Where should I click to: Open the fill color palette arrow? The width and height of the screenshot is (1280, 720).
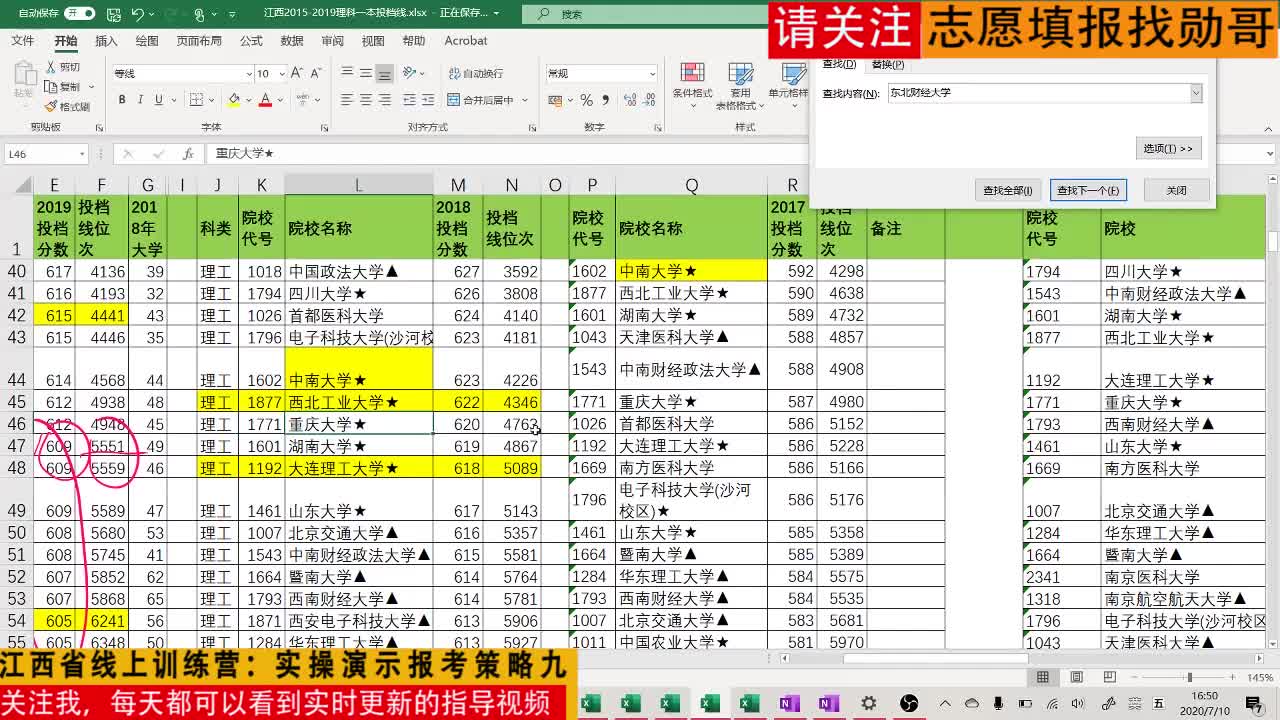[247, 100]
